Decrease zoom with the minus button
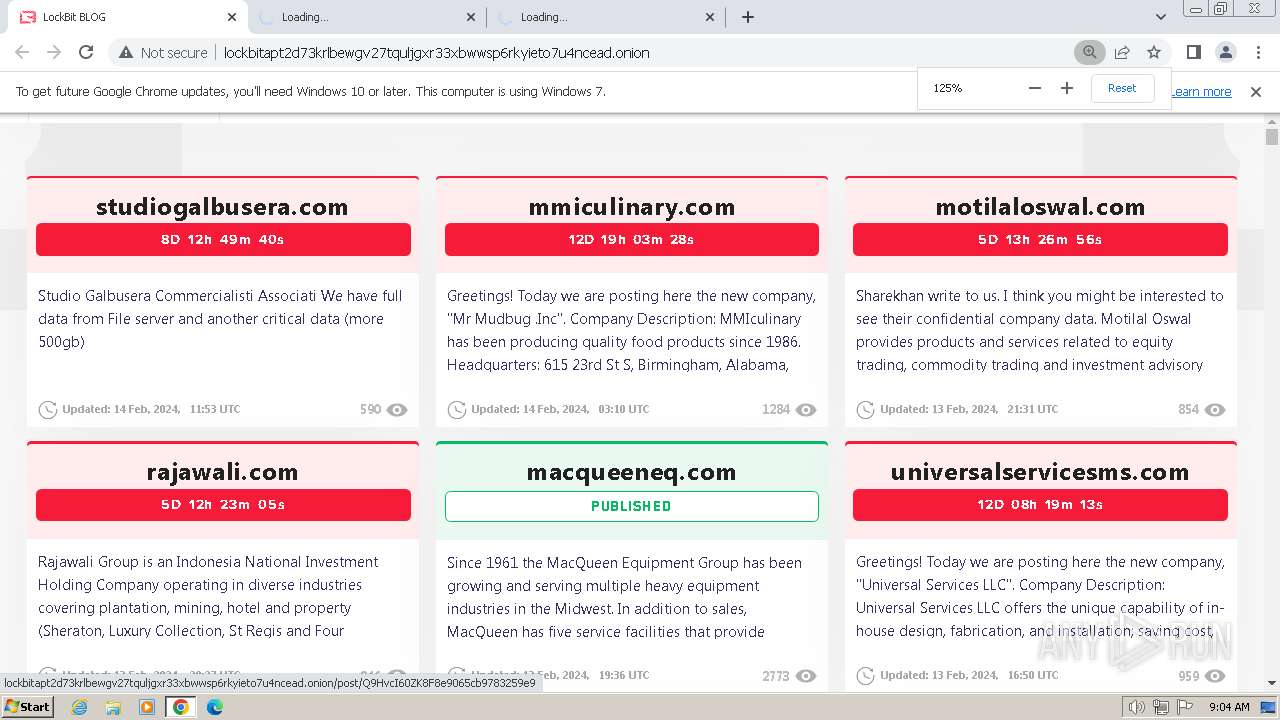The width and height of the screenshot is (1280, 720). point(1035,88)
